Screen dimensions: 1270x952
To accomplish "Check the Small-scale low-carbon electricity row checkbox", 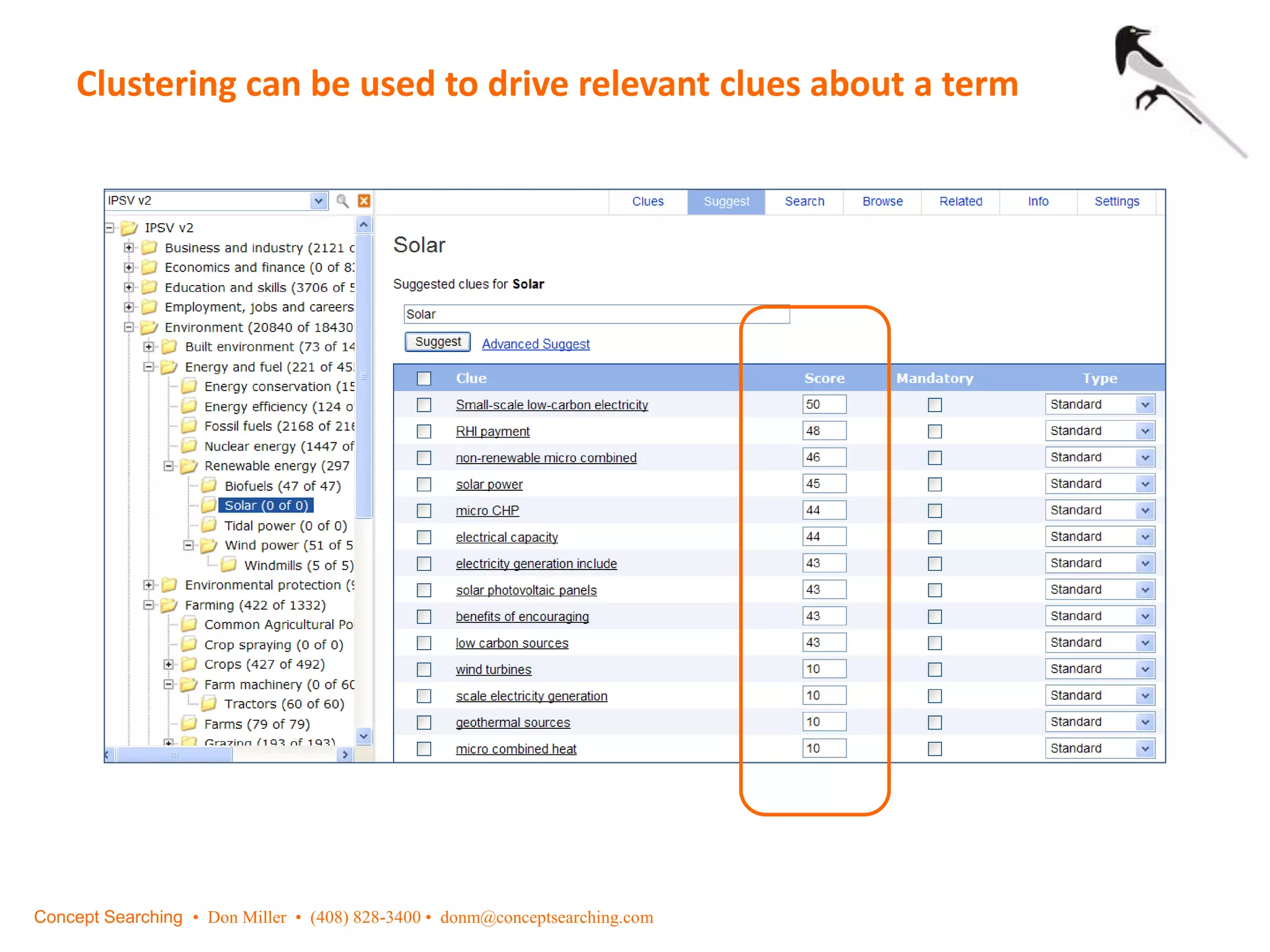I will [x=424, y=405].
